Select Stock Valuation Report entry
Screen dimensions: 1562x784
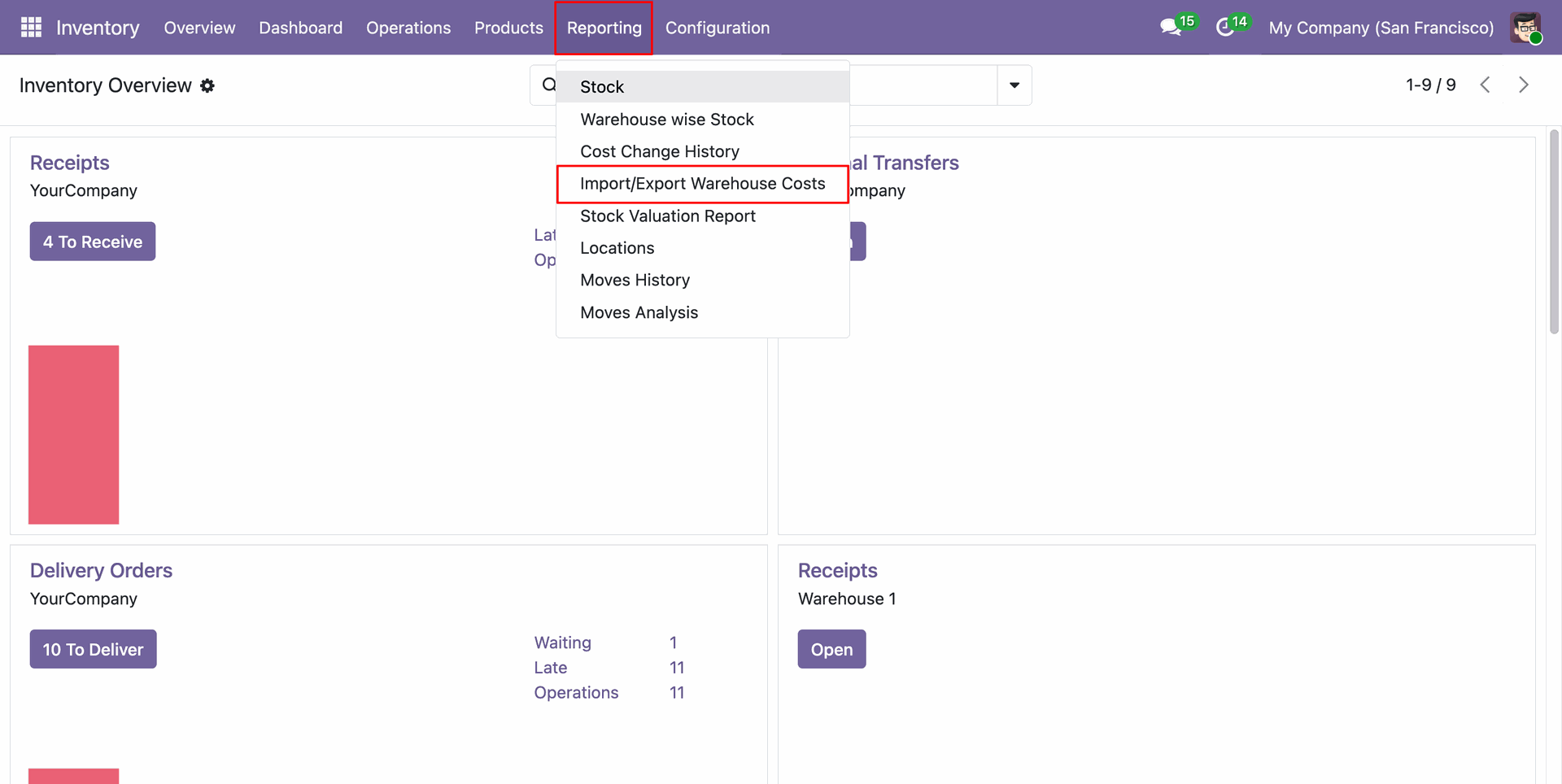(703, 216)
